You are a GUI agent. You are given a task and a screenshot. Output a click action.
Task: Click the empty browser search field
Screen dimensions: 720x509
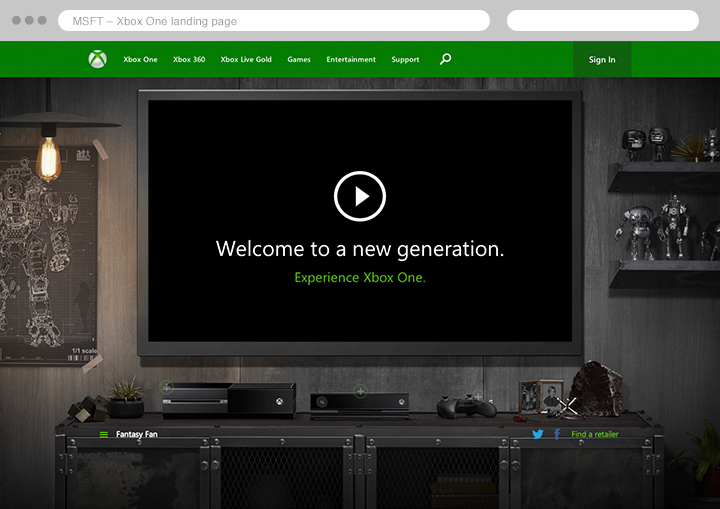pyautogui.click(x=603, y=21)
